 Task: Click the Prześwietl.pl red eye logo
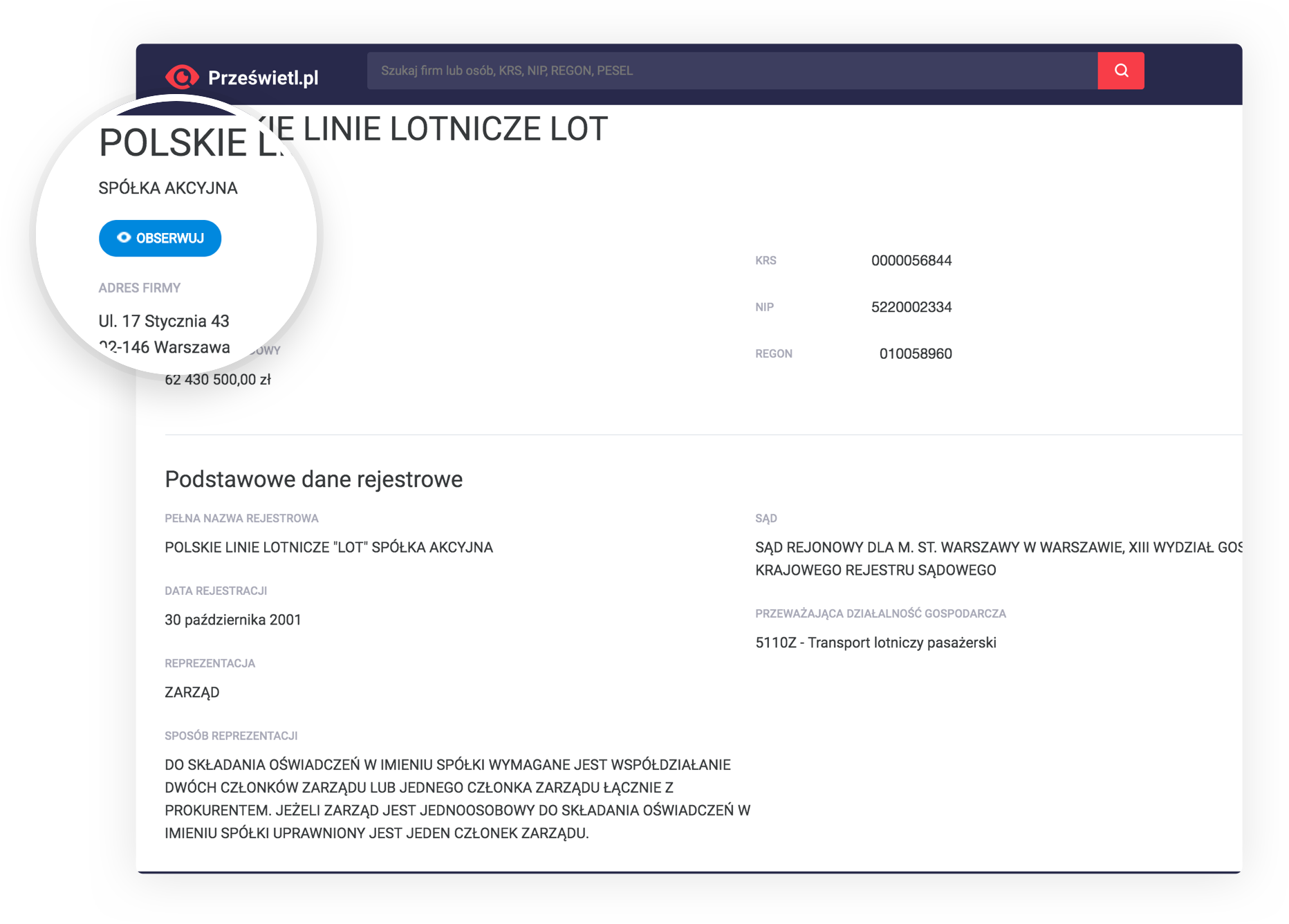click(x=182, y=77)
